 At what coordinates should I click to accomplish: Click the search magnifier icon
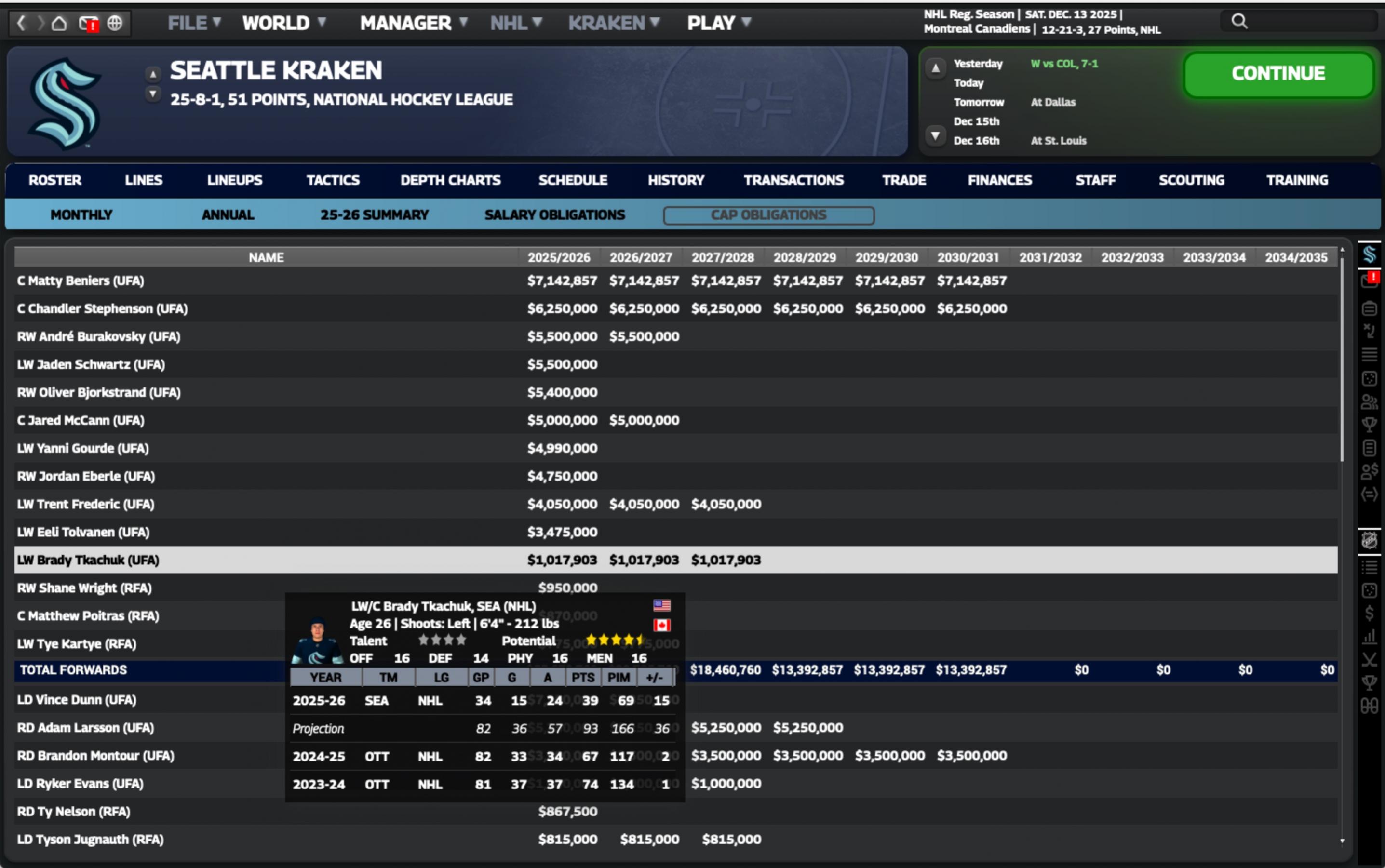[x=1239, y=21]
